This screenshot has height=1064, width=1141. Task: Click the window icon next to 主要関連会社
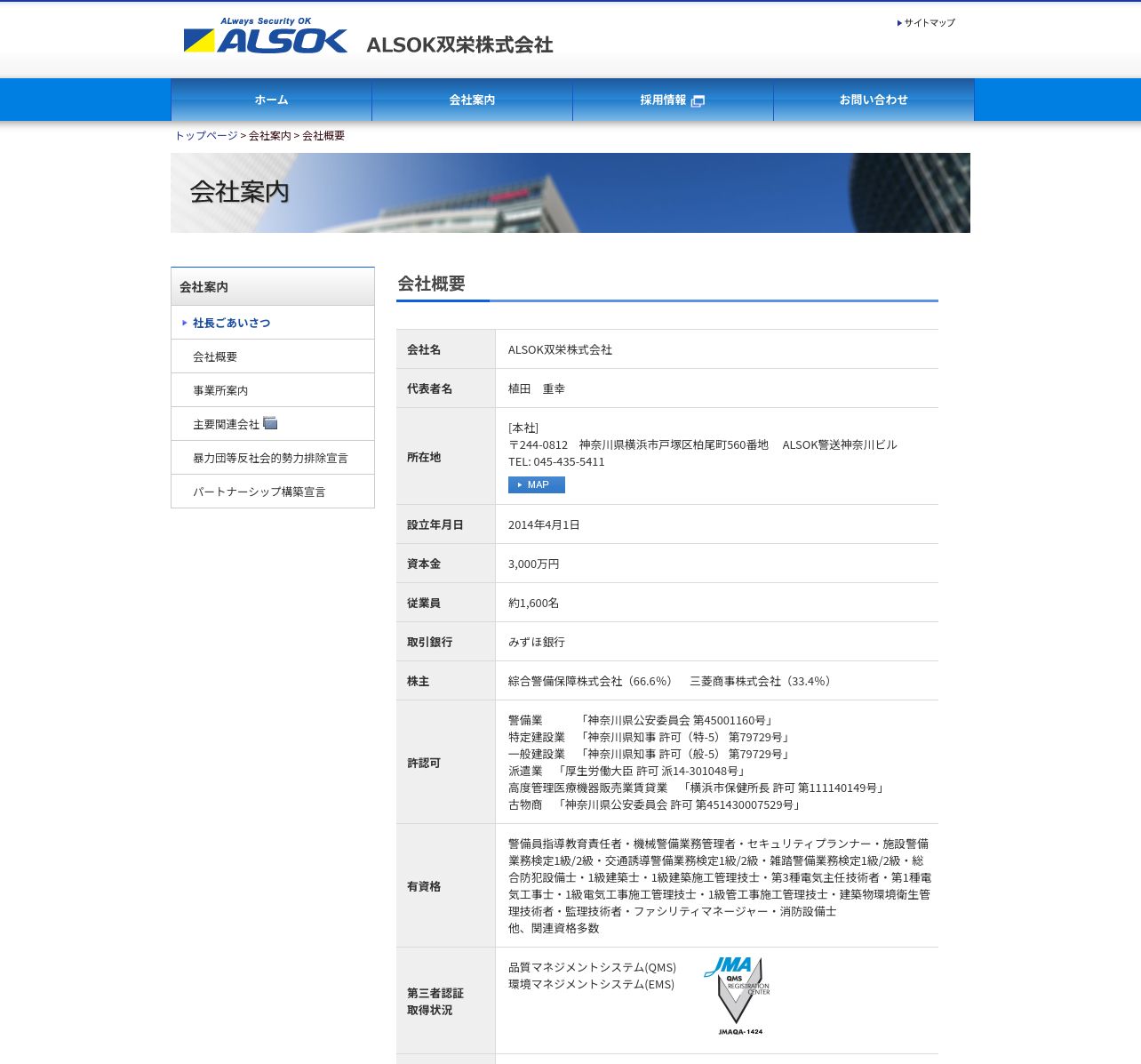point(270,423)
